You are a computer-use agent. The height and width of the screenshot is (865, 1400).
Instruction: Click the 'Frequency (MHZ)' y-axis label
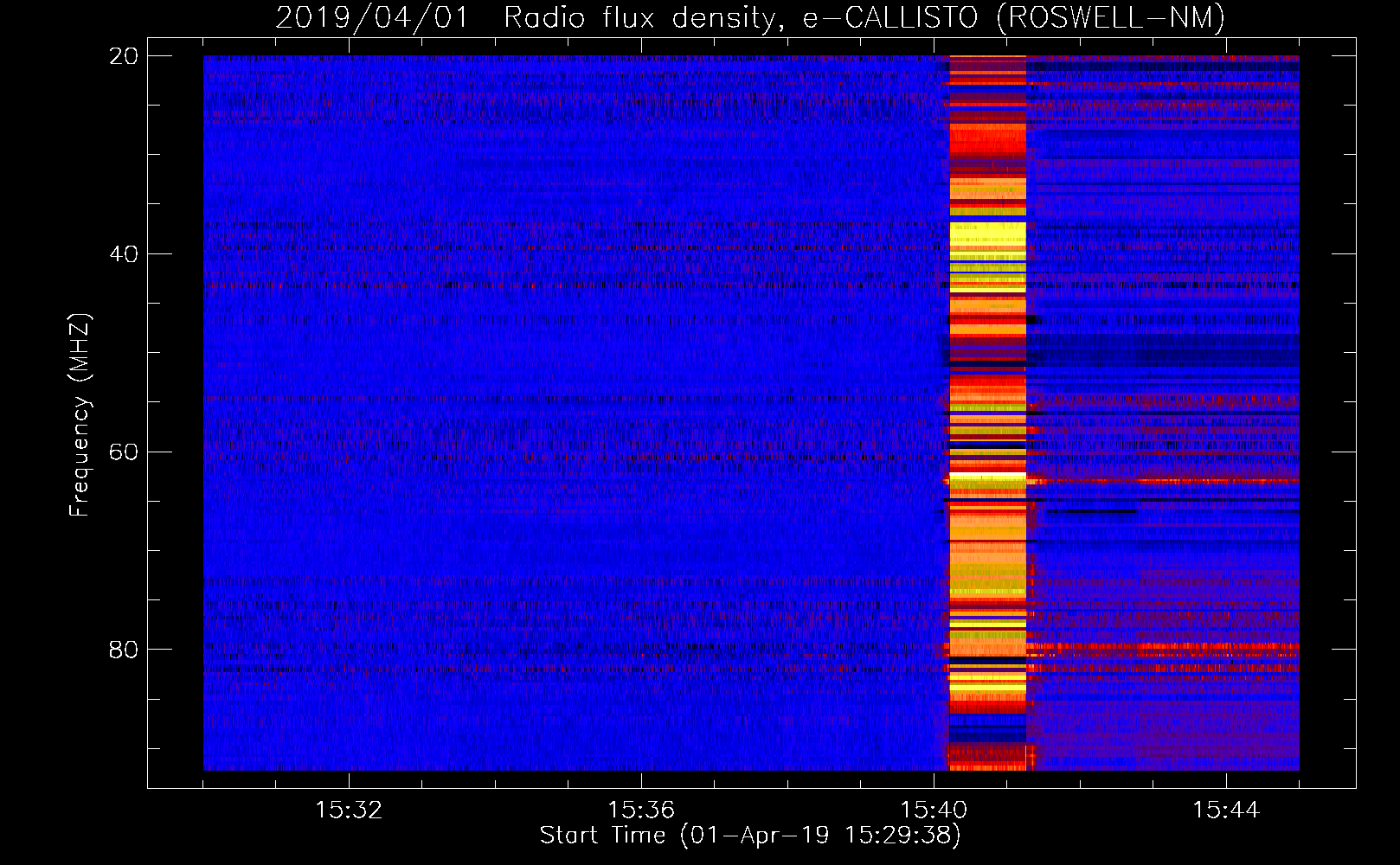(x=79, y=415)
